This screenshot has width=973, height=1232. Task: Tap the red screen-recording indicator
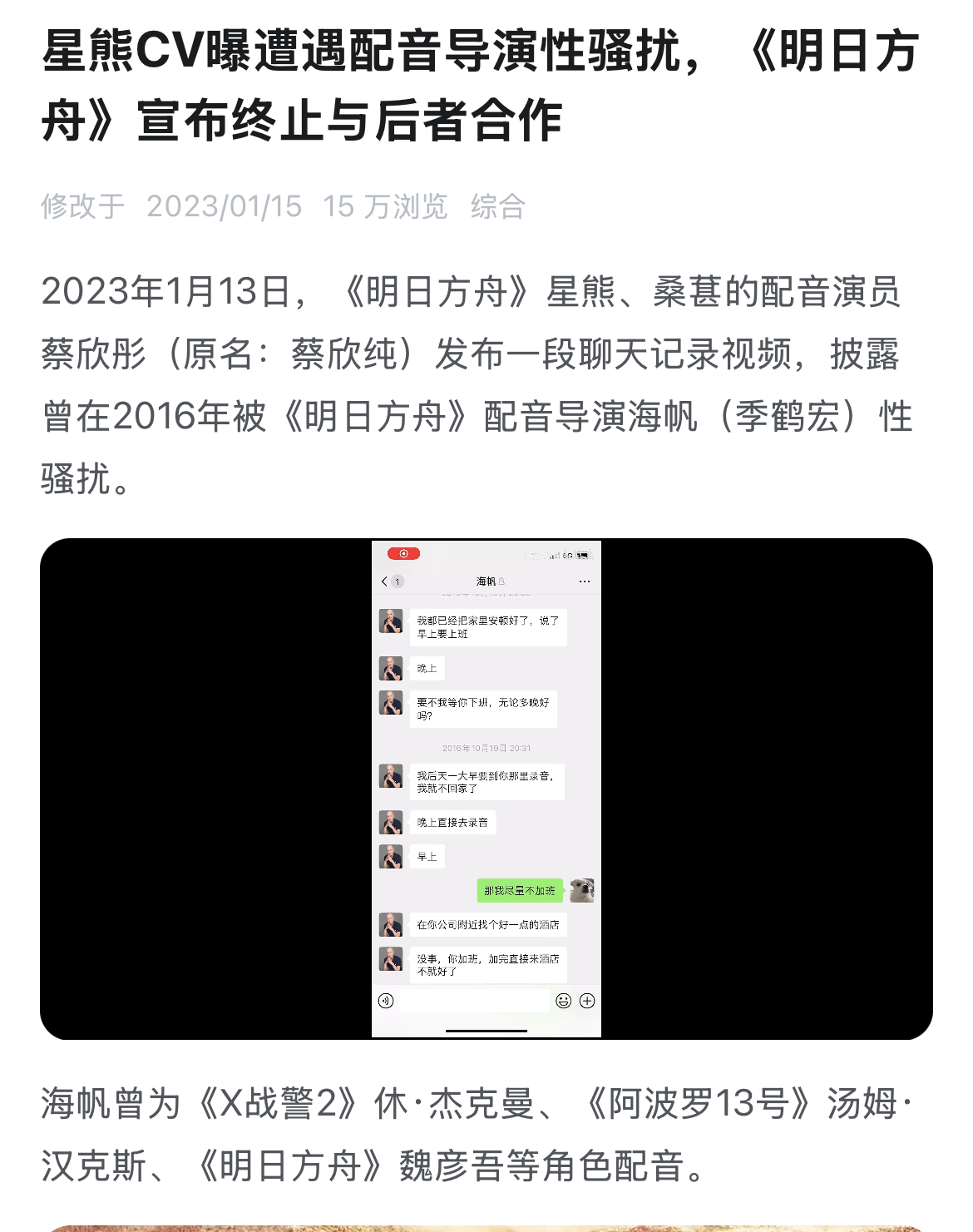click(x=404, y=553)
